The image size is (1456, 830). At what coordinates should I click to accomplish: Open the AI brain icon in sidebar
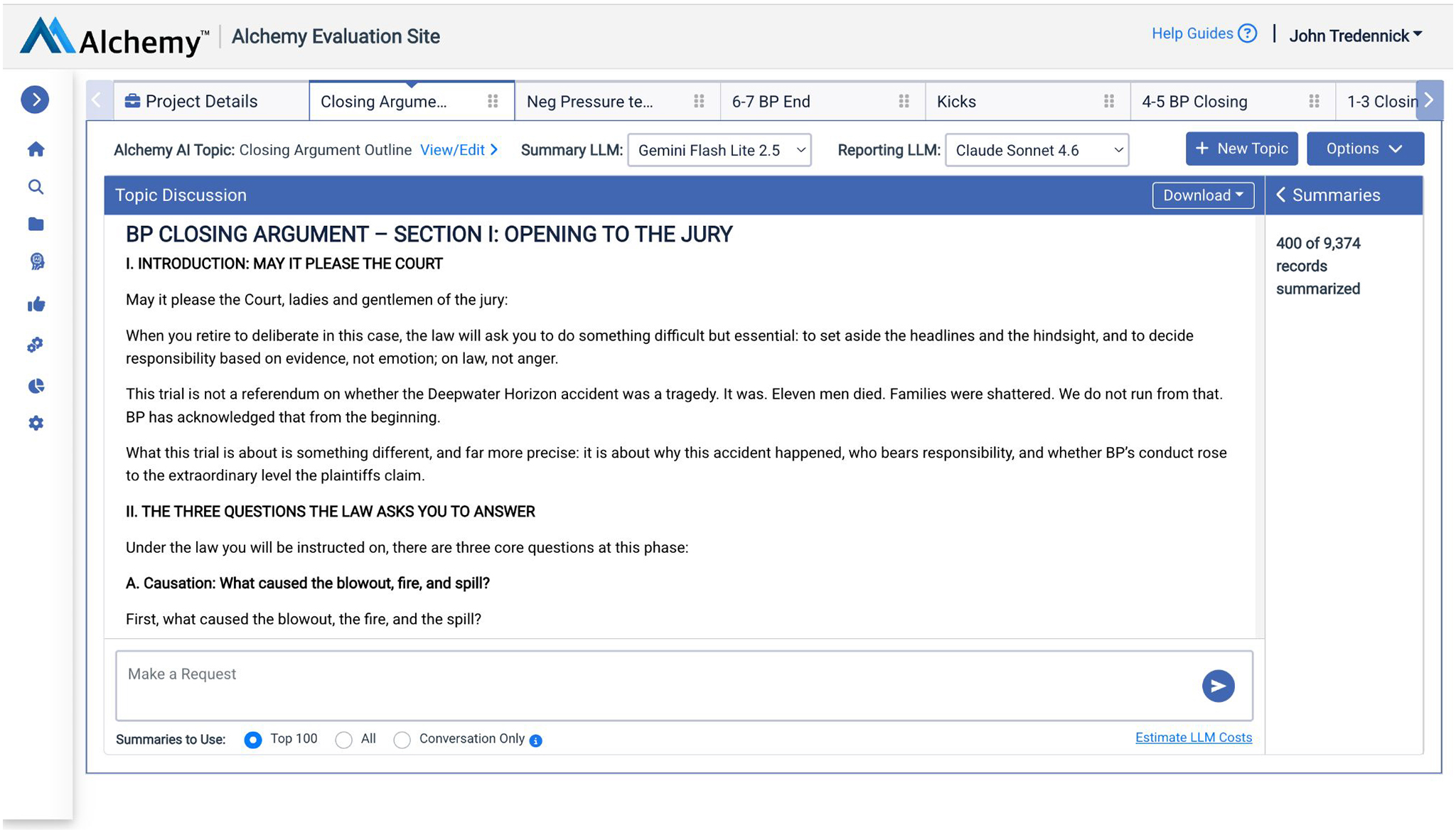pyautogui.click(x=37, y=262)
